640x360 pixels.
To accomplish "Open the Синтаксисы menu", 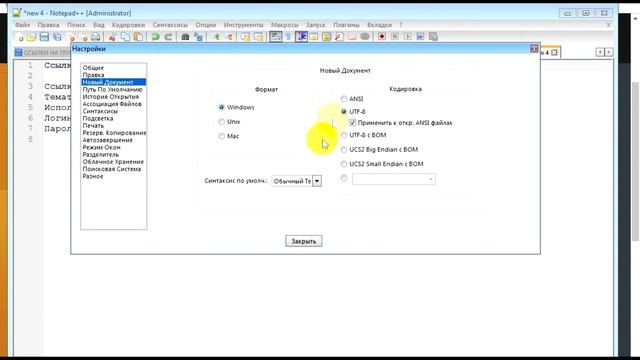I will point(170,25).
